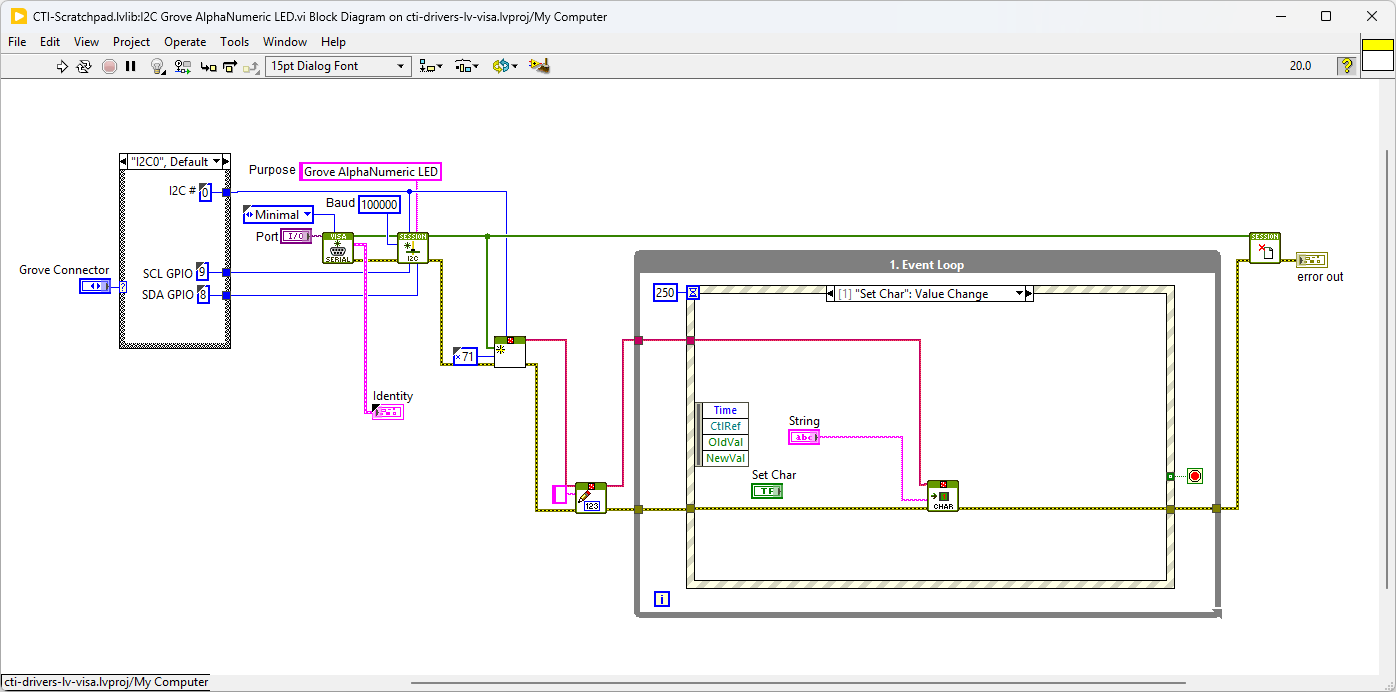Pause the VI execution

coord(130,66)
